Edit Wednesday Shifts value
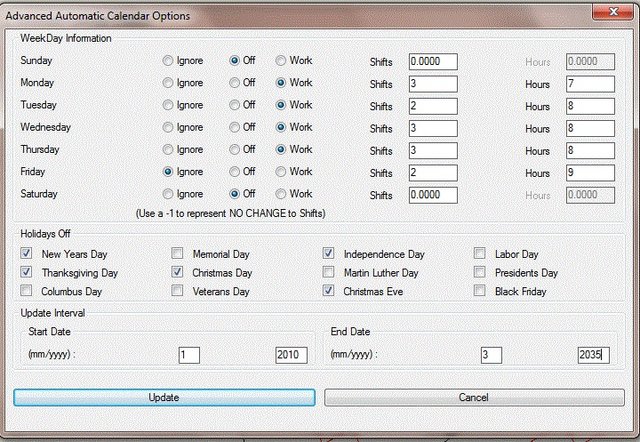640x442 pixels. point(433,129)
